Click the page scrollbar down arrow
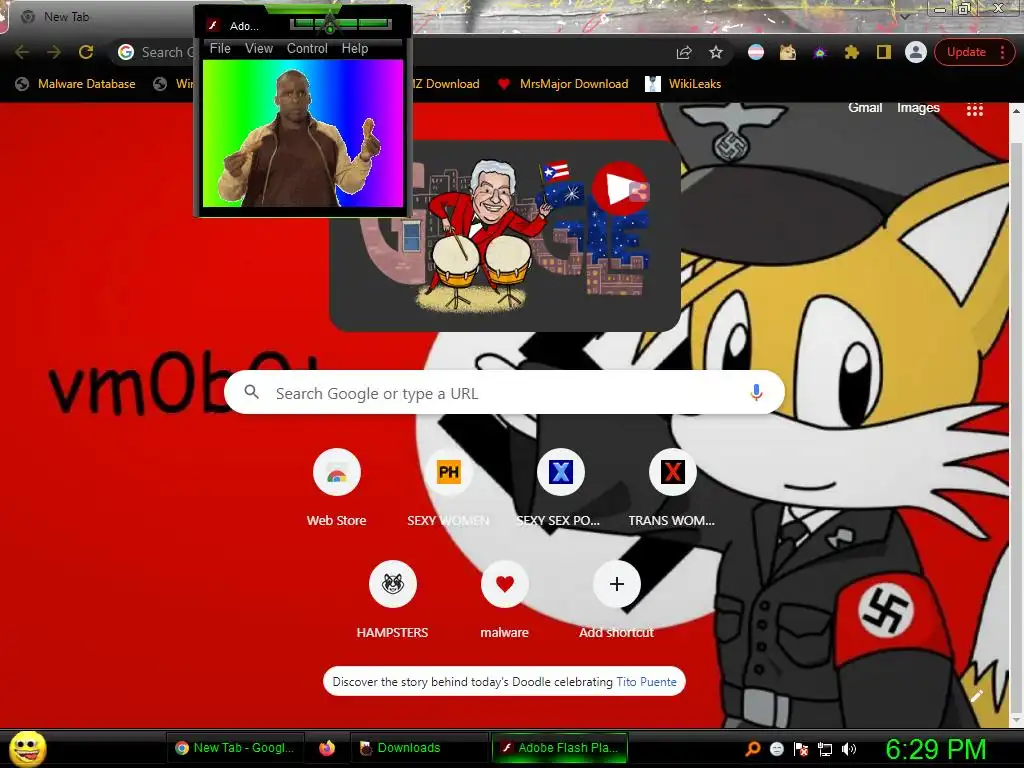This screenshot has width=1024, height=768. point(1016,720)
